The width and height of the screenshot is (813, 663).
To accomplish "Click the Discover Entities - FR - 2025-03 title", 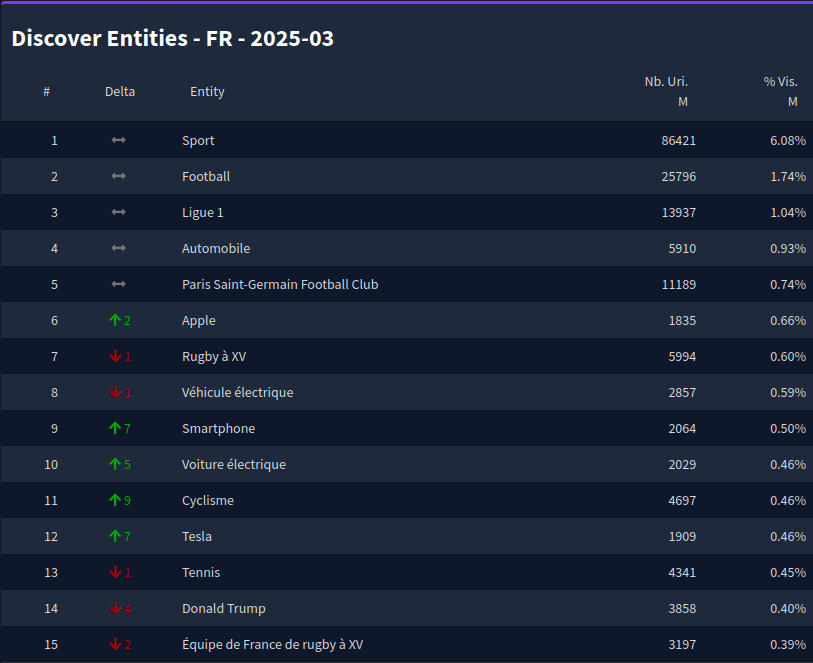I will [x=173, y=38].
